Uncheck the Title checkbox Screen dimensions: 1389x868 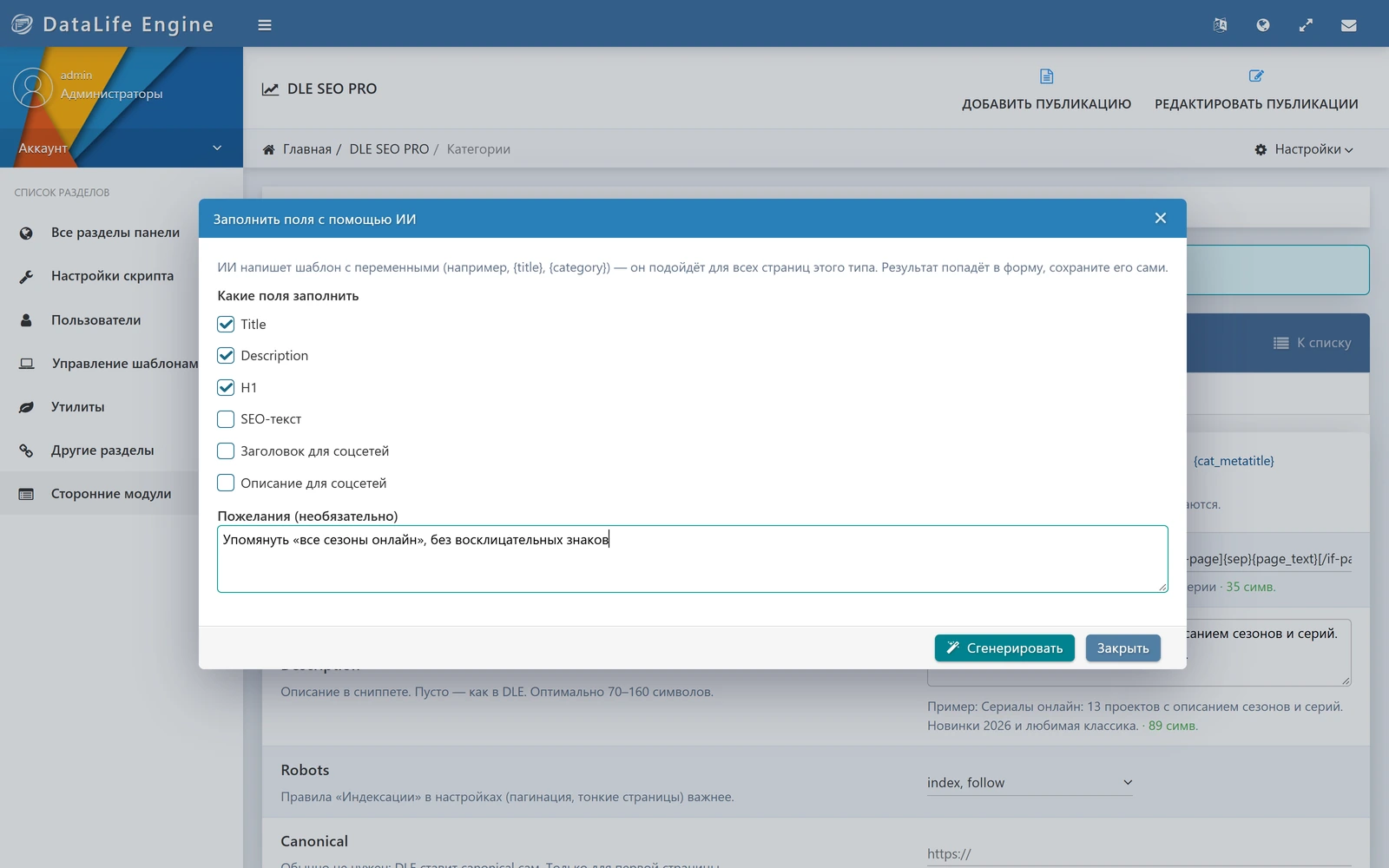click(226, 324)
